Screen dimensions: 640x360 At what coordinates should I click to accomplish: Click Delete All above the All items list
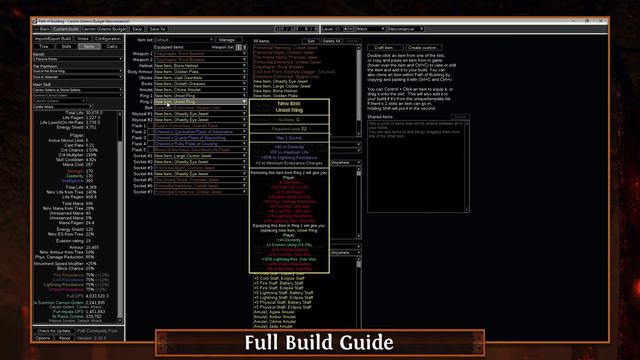tap(331, 41)
